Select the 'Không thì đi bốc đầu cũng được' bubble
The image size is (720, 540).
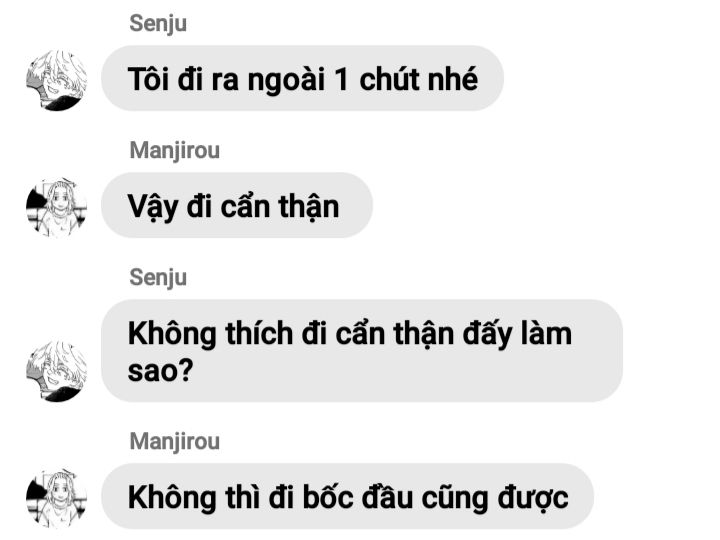coord(347,496)
